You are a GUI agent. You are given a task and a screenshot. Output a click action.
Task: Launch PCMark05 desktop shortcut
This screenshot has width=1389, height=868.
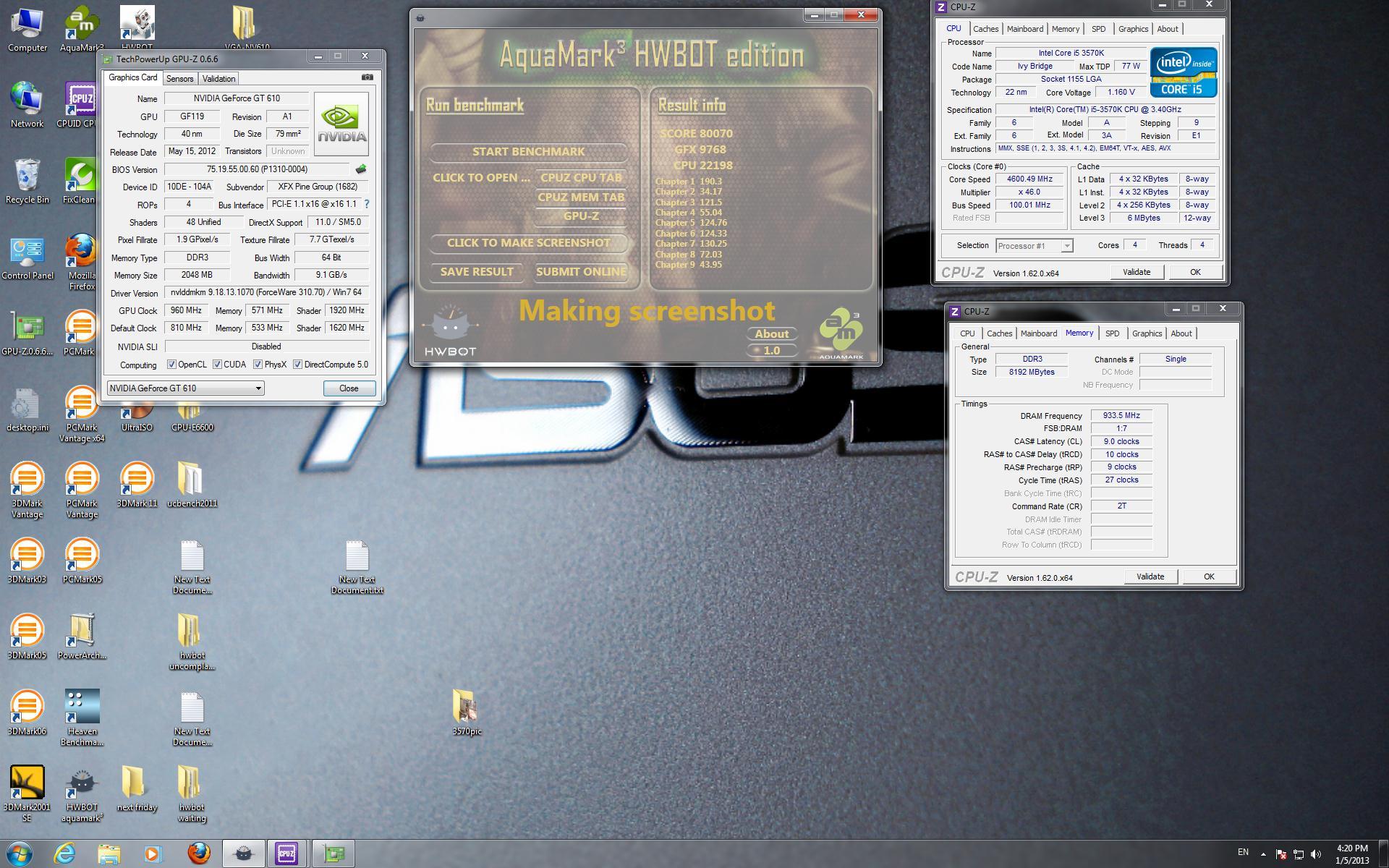(x=82, y=561)
